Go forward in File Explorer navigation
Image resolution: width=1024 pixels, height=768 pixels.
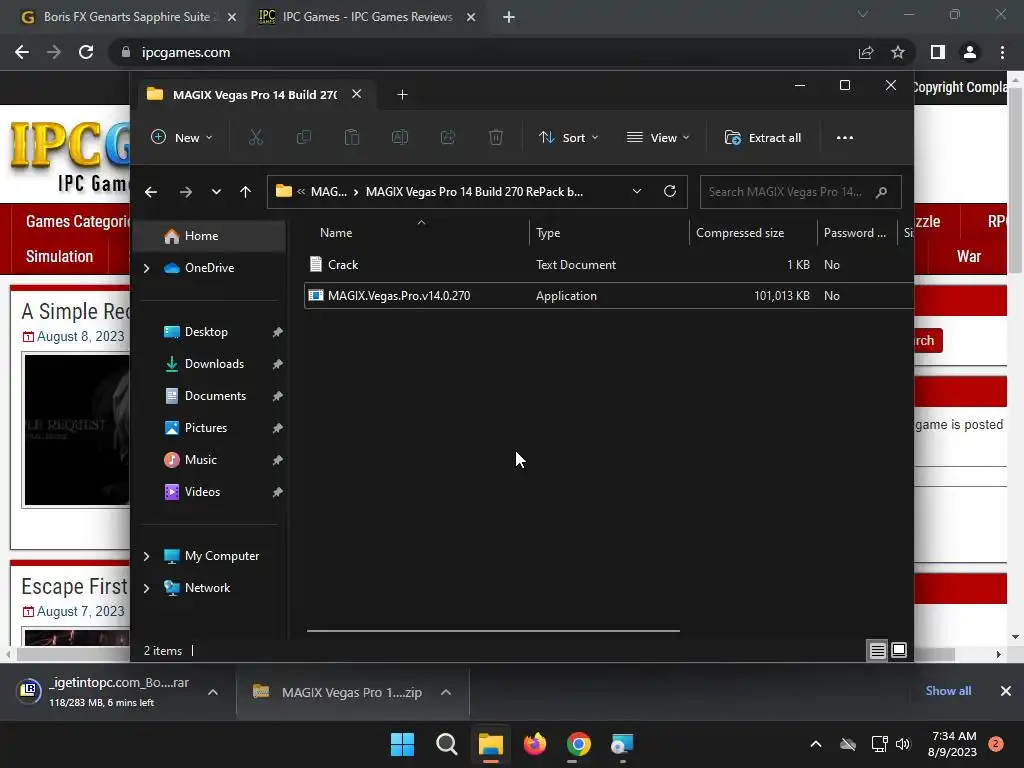(185, 192)
